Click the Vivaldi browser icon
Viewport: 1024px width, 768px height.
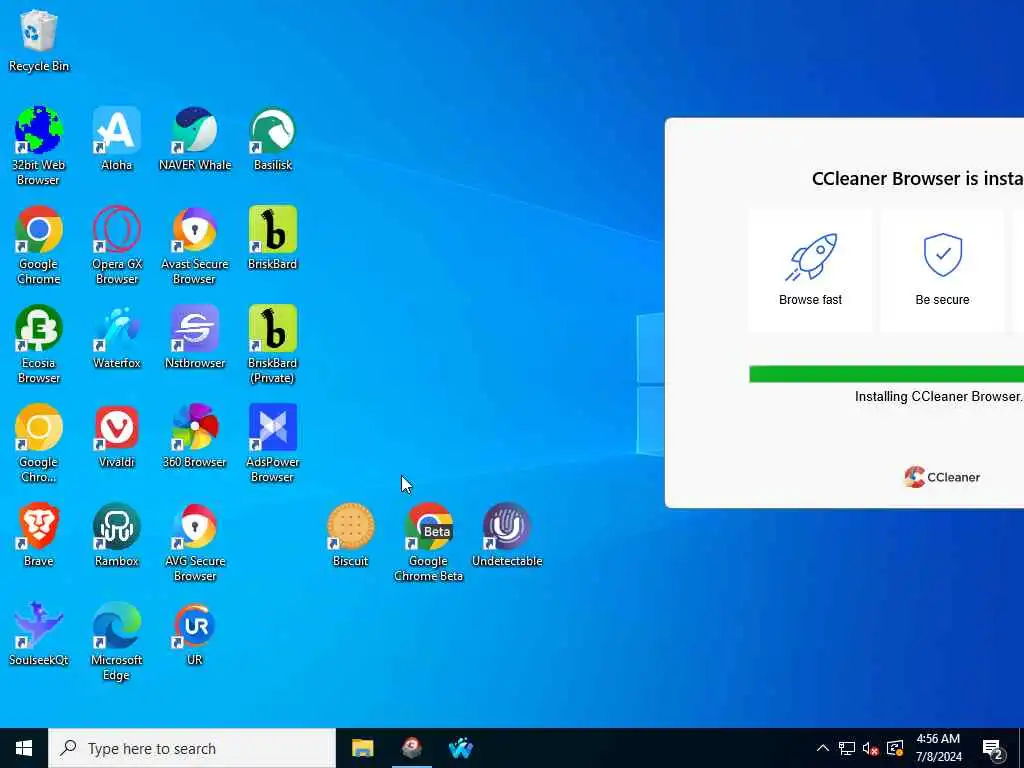pyautogui.click(x=117, y=437)
